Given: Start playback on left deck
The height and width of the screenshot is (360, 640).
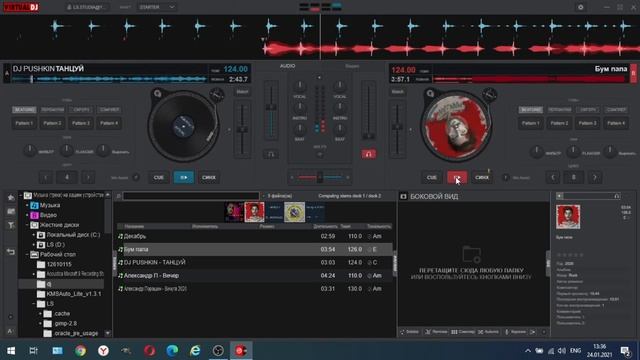Looking at the screenshot, I should pos(184,177).
